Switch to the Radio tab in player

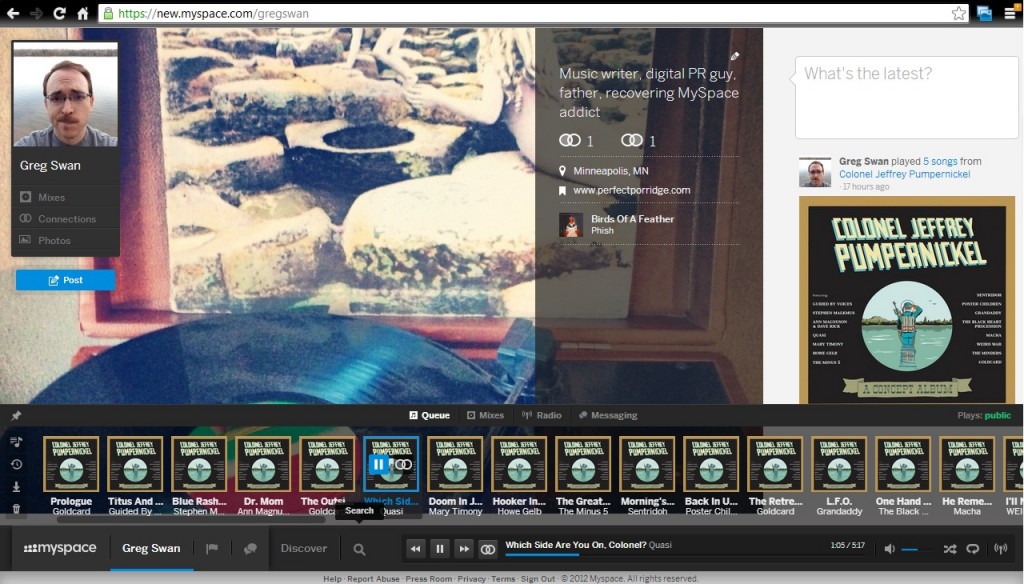click(x=542, y=415)
